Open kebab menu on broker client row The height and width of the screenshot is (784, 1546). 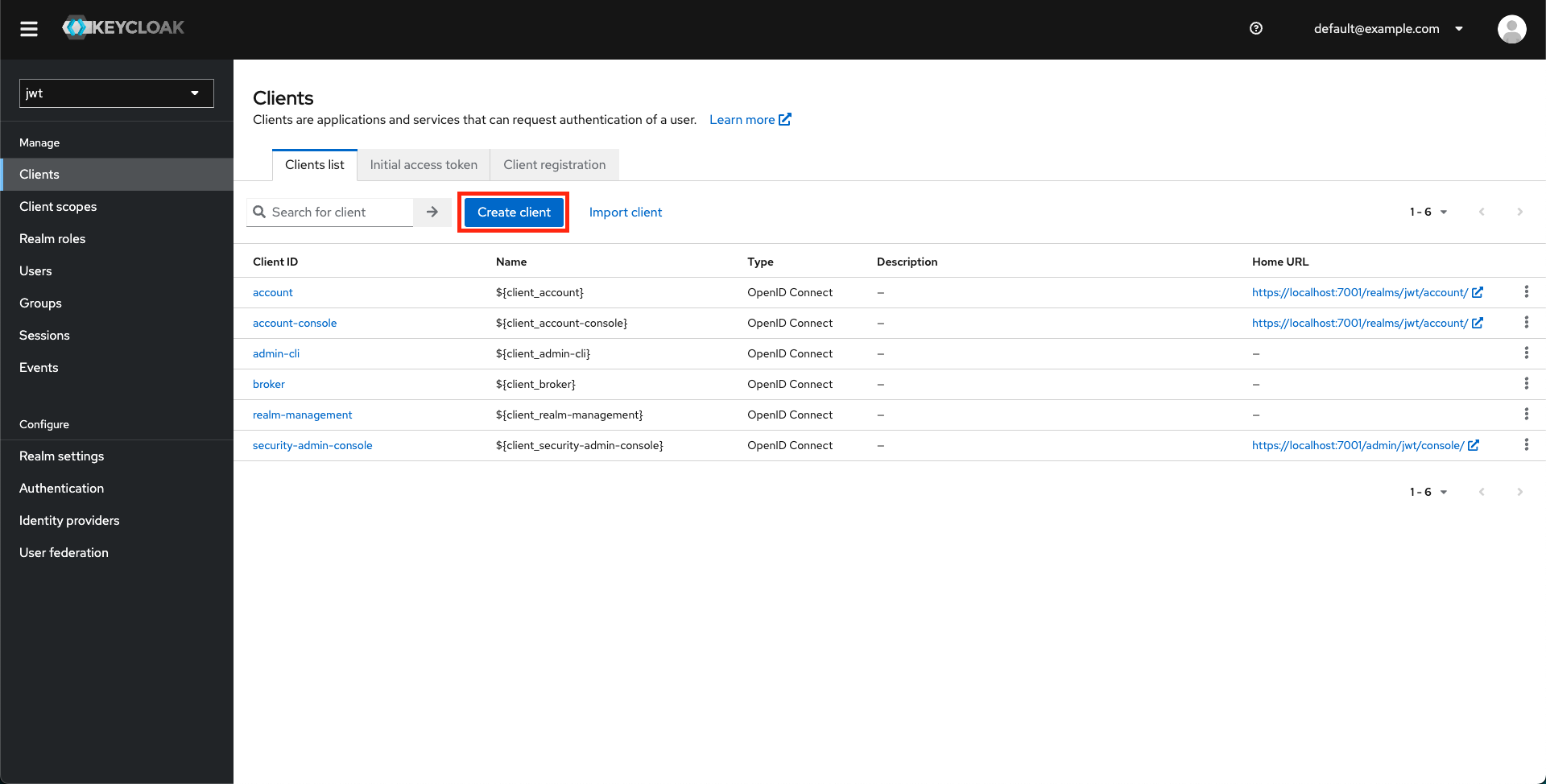pos(1527,383)
